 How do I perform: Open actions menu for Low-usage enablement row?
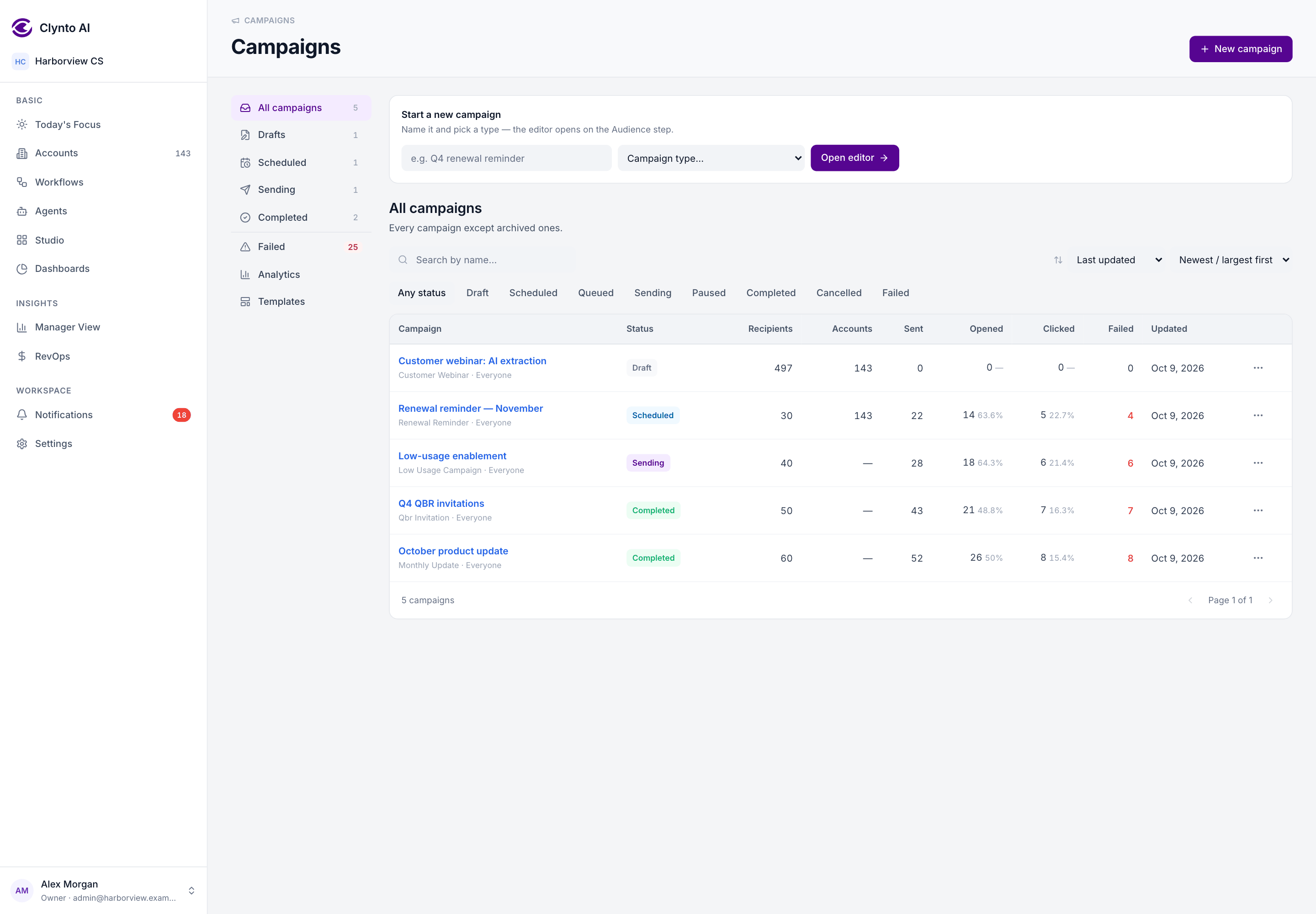tap(1258, 463)
